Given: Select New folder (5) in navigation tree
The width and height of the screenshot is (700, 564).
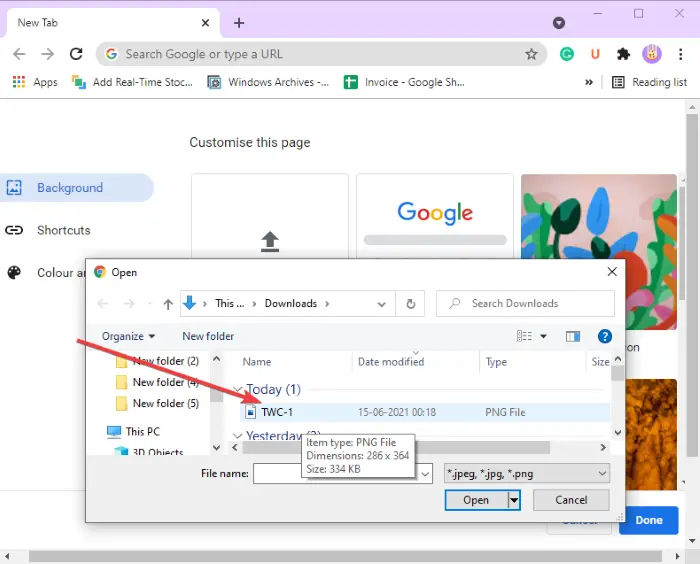Looking at the screenshot, I should [157, 404].
